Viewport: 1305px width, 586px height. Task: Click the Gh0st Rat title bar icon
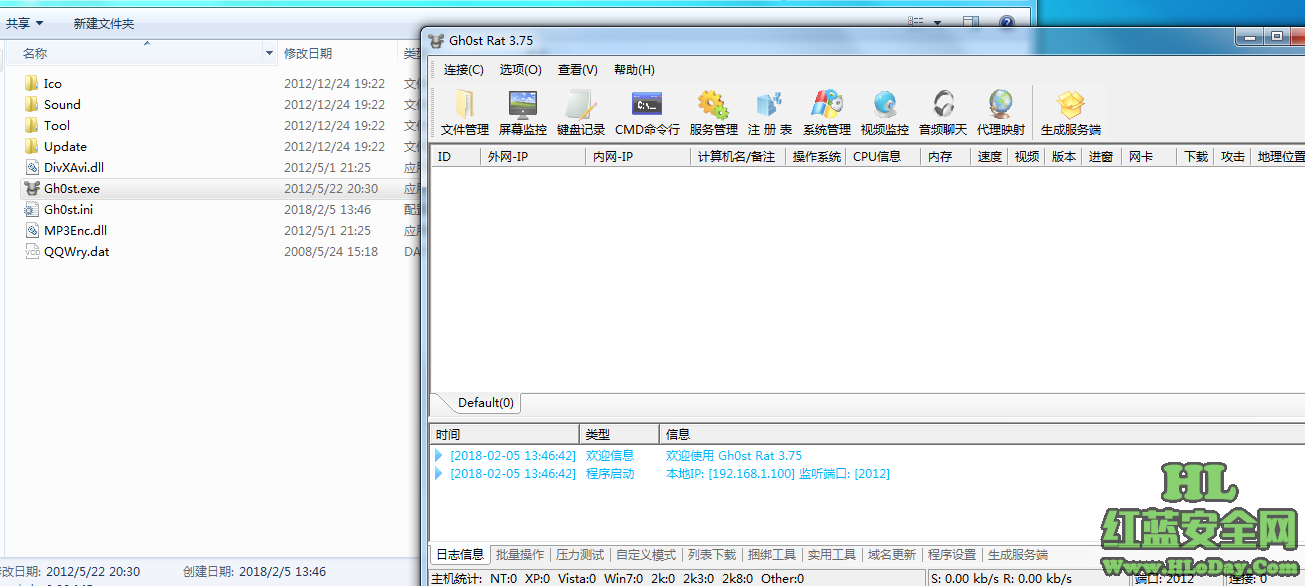pos(436,41)
